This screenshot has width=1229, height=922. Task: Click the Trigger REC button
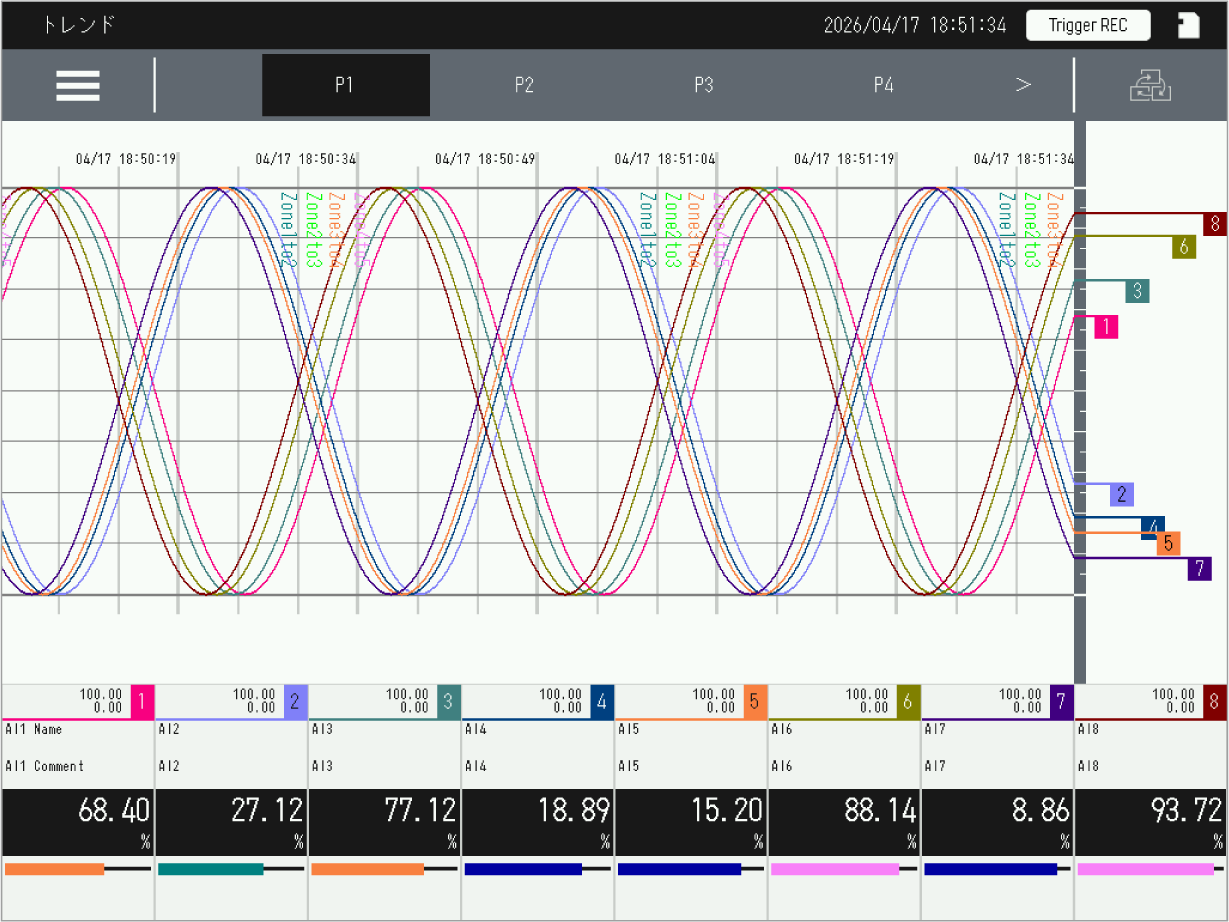pyautogui.click(x=1088, y=26)
